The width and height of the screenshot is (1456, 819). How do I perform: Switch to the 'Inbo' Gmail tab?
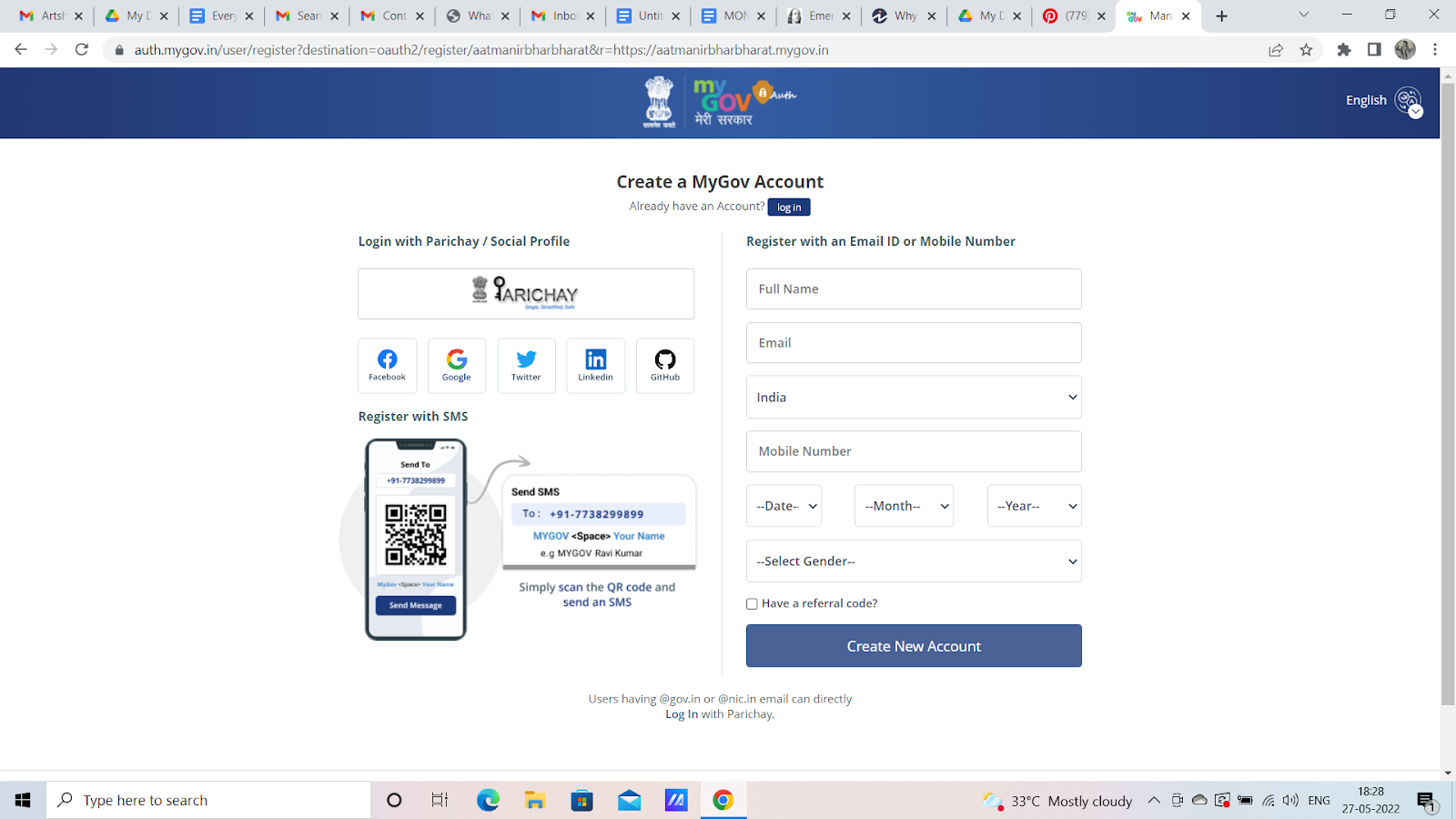[x=563, y=16]
